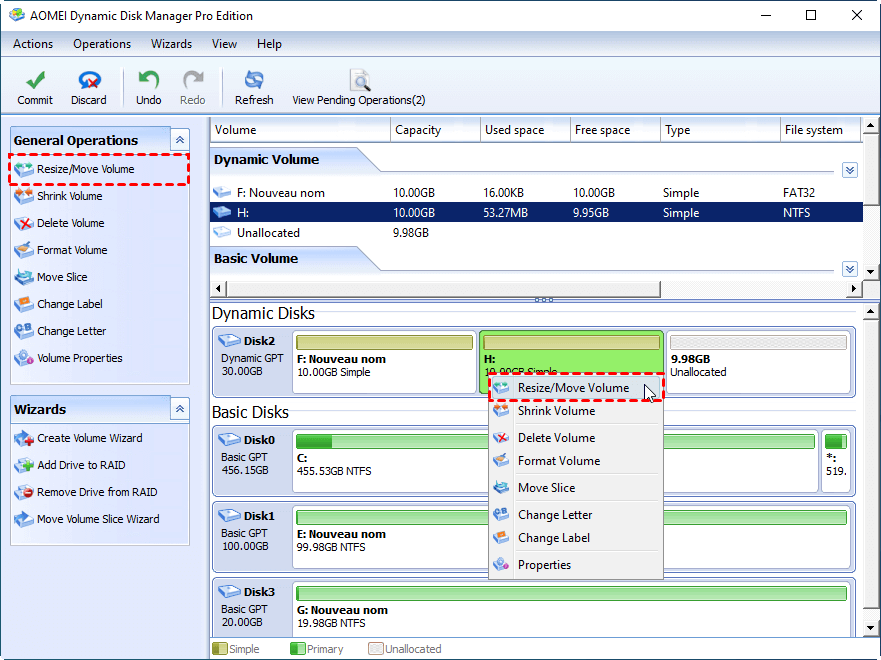Click the Discard toolbar icon
Viewport: 881px width, 660px height.
89,80
